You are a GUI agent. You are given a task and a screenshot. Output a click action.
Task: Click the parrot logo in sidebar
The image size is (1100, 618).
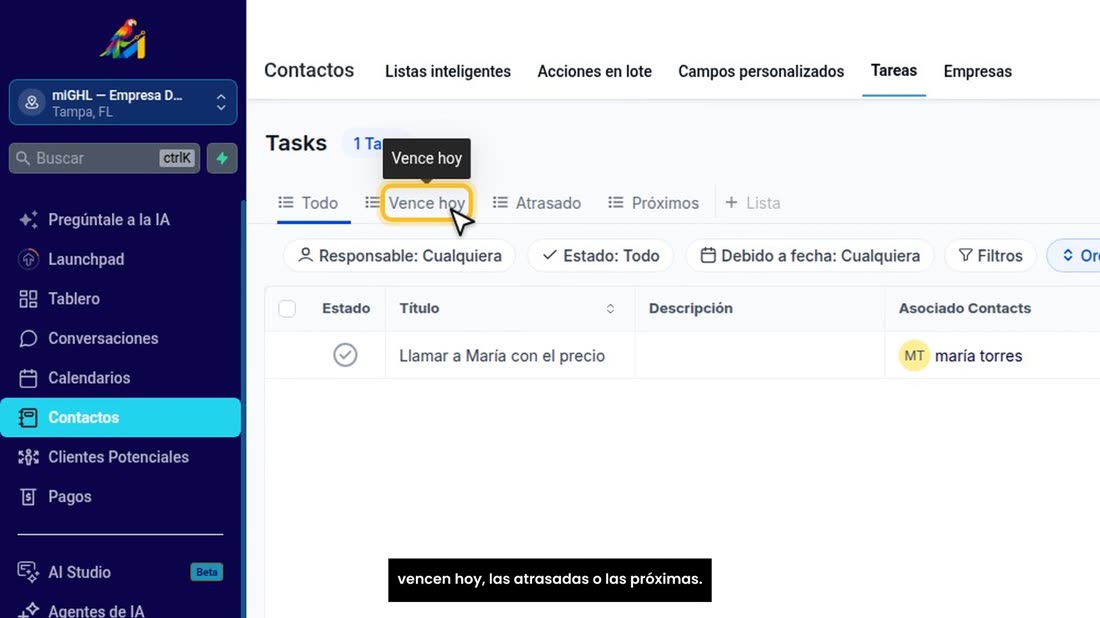[x=123, y=39]
